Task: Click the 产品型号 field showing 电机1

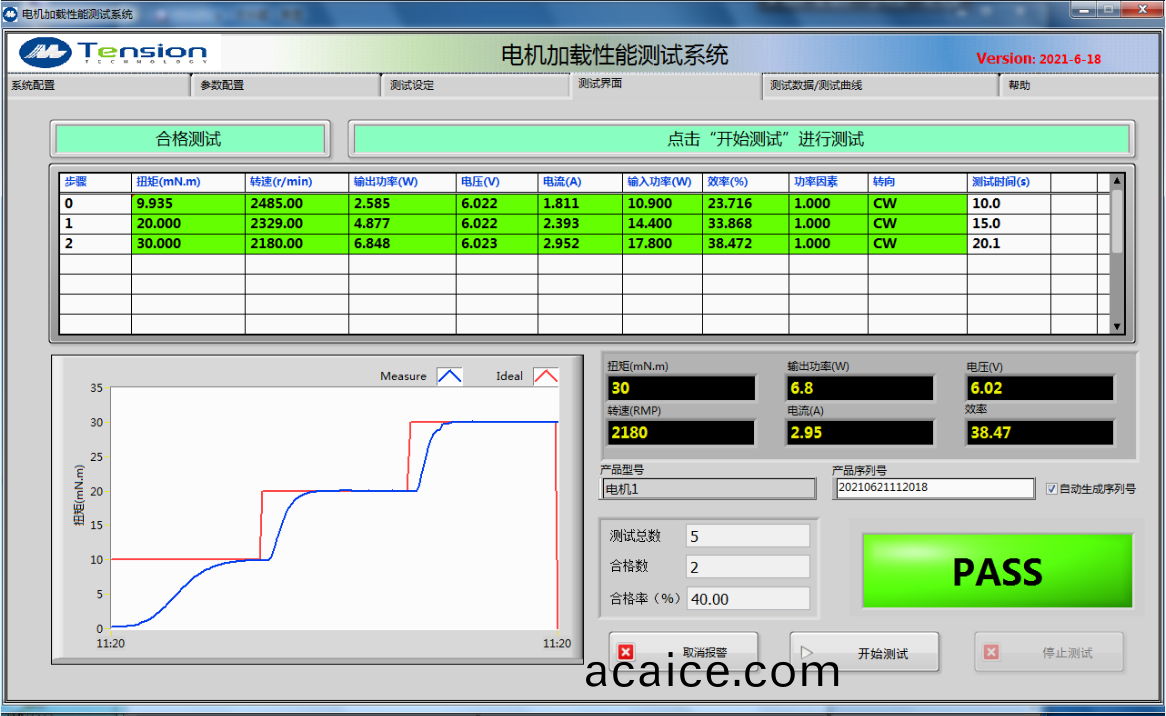Action: point(708,489)
